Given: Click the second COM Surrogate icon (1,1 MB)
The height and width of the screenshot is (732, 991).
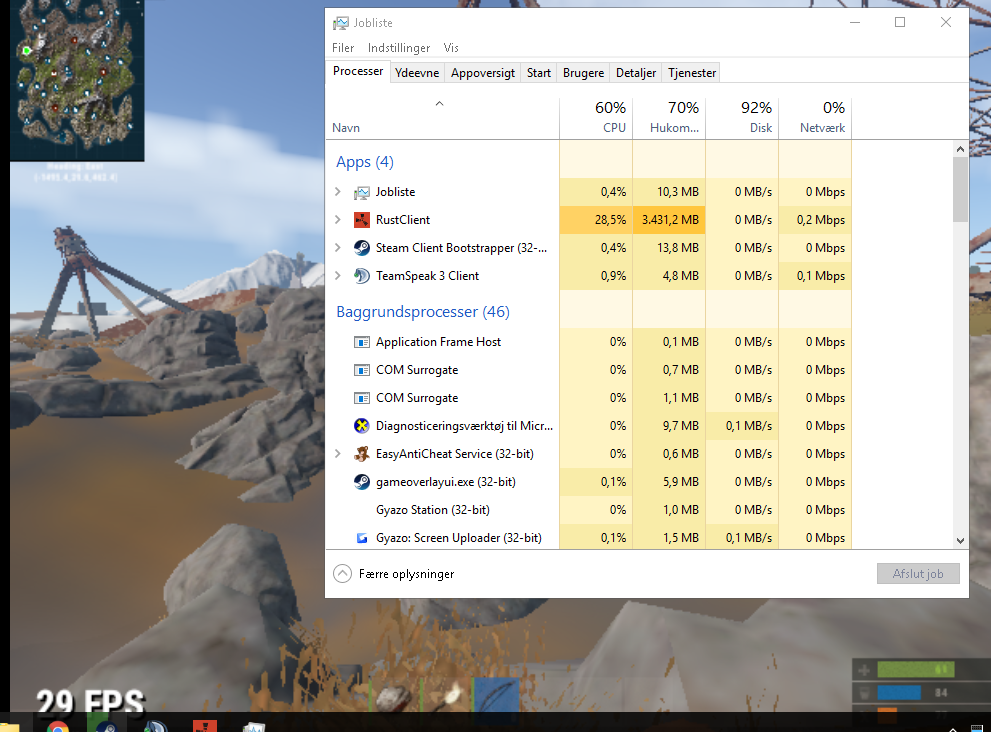Looking at the screenshot, I should 362,398.
